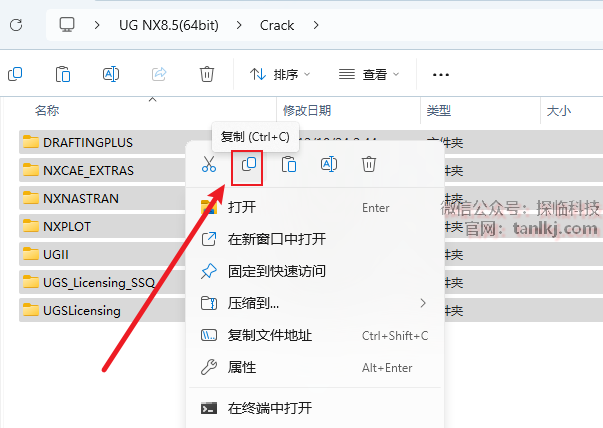Click the paste icon in context menu
Image resolution: width=603 pixels, height=428 pixels.
289,164
